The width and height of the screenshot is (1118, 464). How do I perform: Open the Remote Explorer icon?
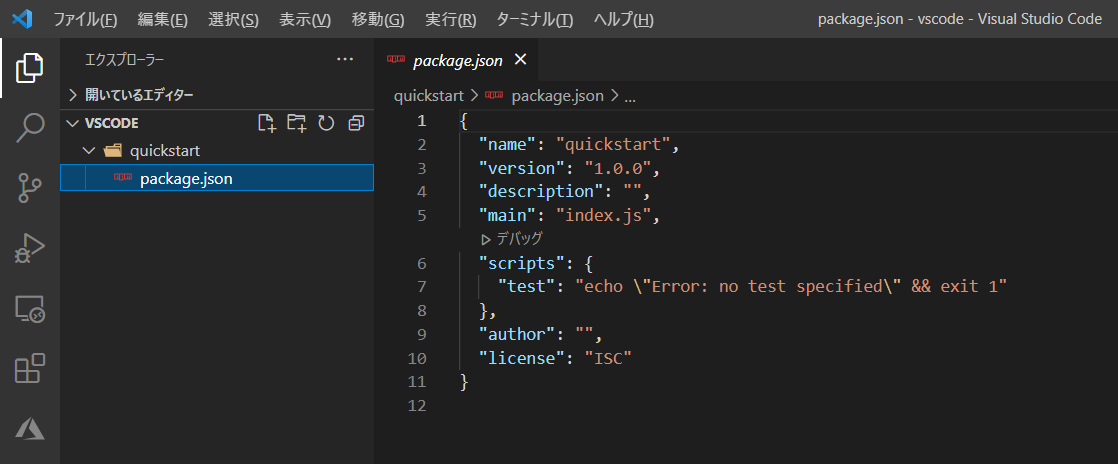click(29, 309)
